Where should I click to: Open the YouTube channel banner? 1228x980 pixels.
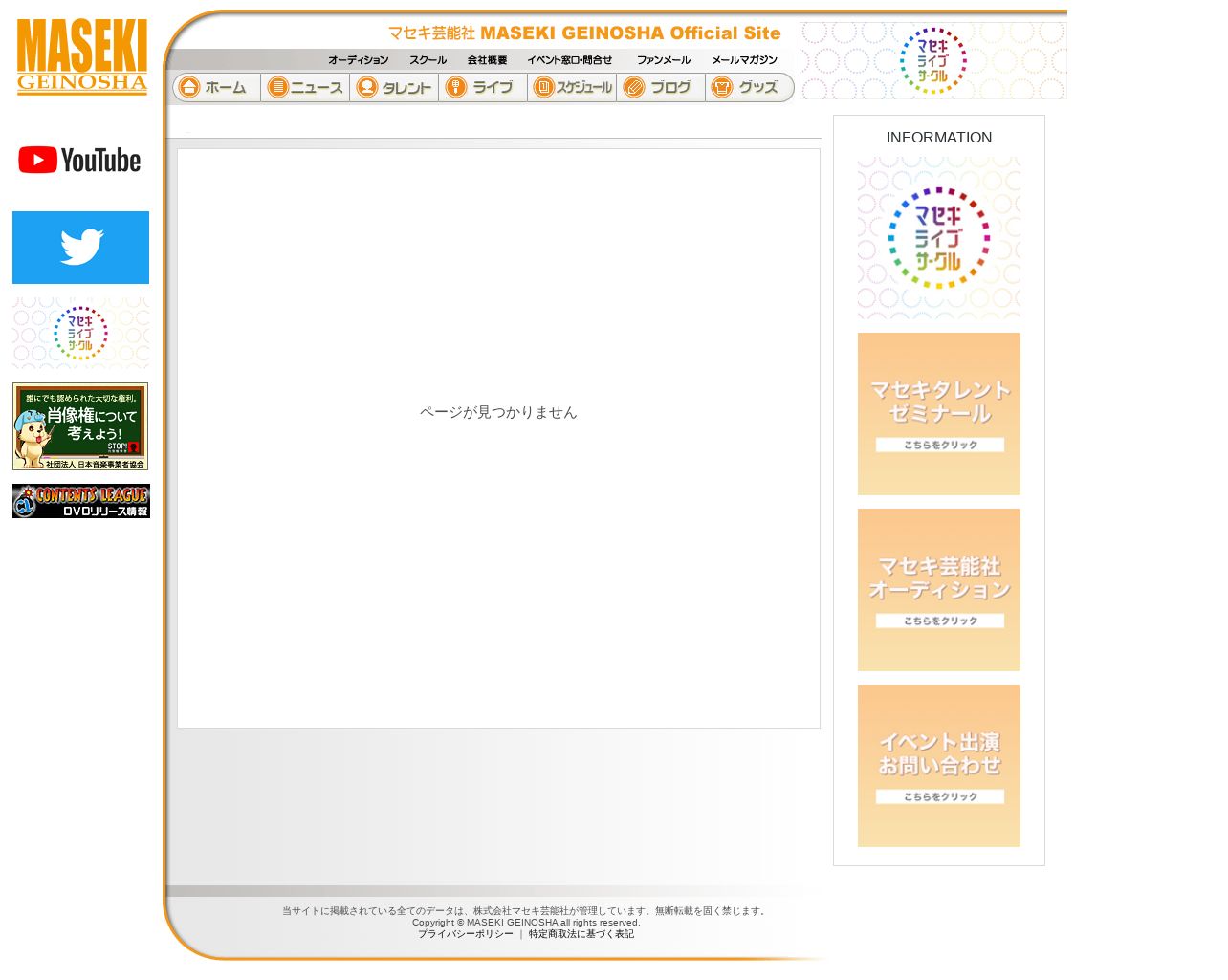(80, 160)
